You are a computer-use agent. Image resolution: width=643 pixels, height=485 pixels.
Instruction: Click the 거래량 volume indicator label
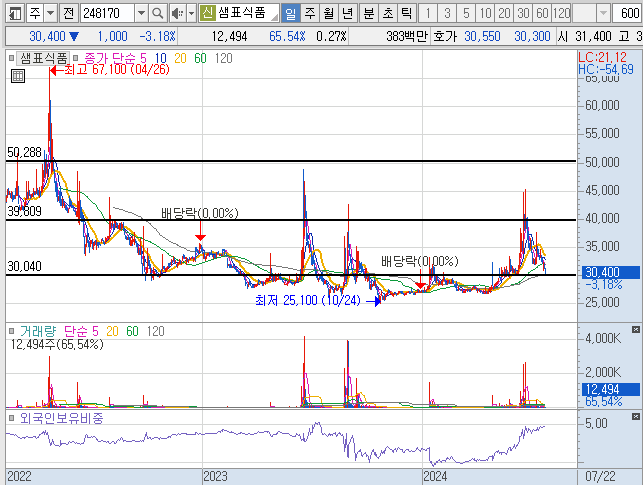[38, 331]
